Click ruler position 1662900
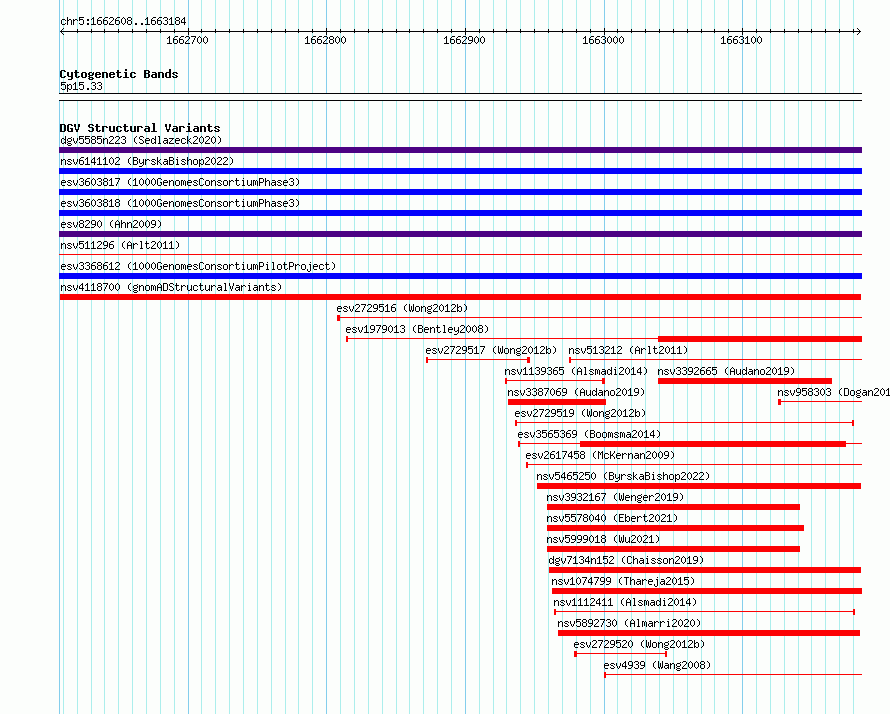 tap(464, 40)
